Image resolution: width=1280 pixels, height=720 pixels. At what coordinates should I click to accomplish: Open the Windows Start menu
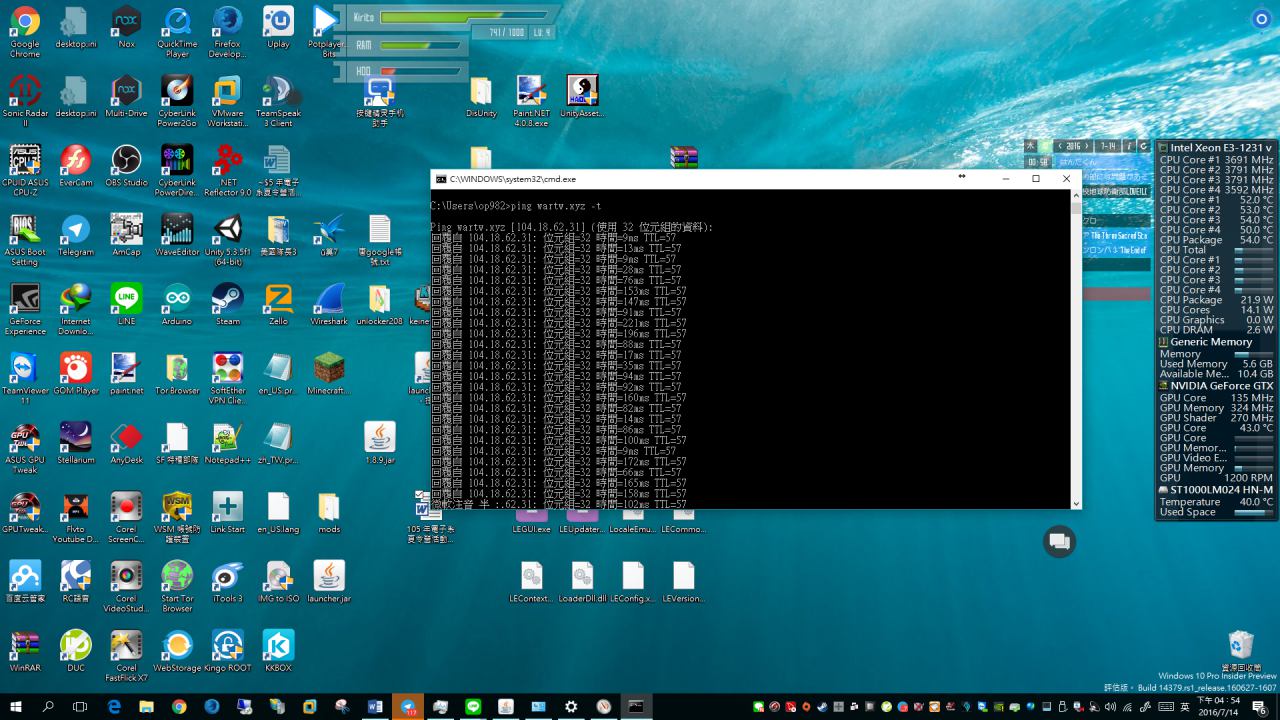point(16,707)
